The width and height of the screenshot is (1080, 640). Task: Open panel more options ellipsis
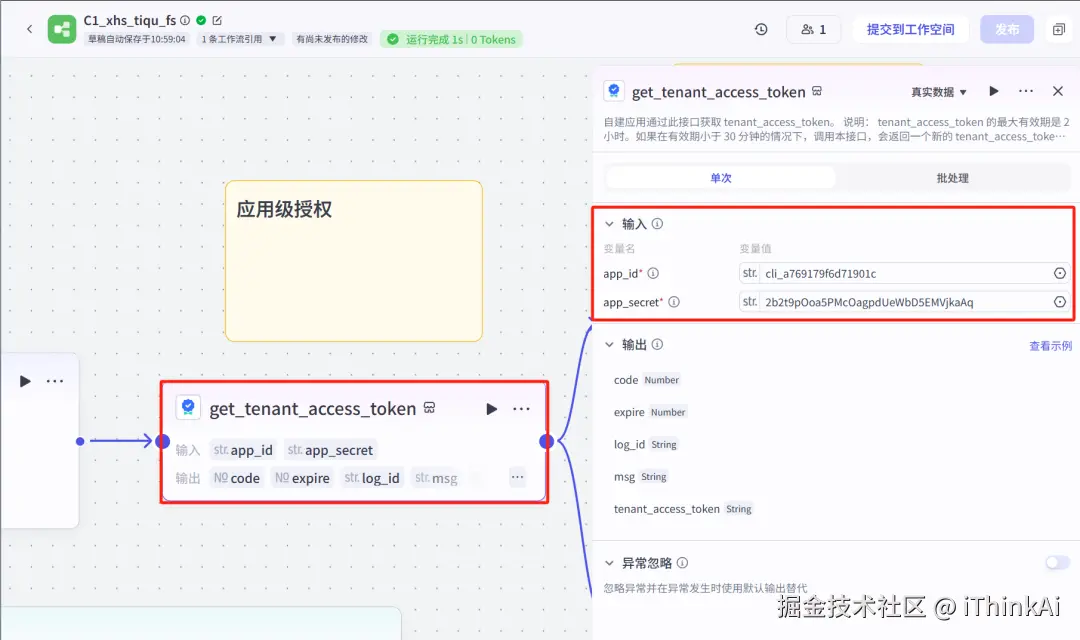click(1026, 91)
